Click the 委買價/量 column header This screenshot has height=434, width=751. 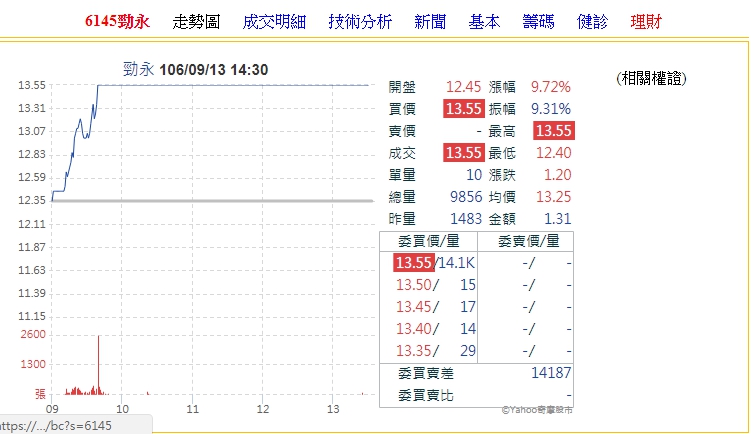click(x=429, y=241)
